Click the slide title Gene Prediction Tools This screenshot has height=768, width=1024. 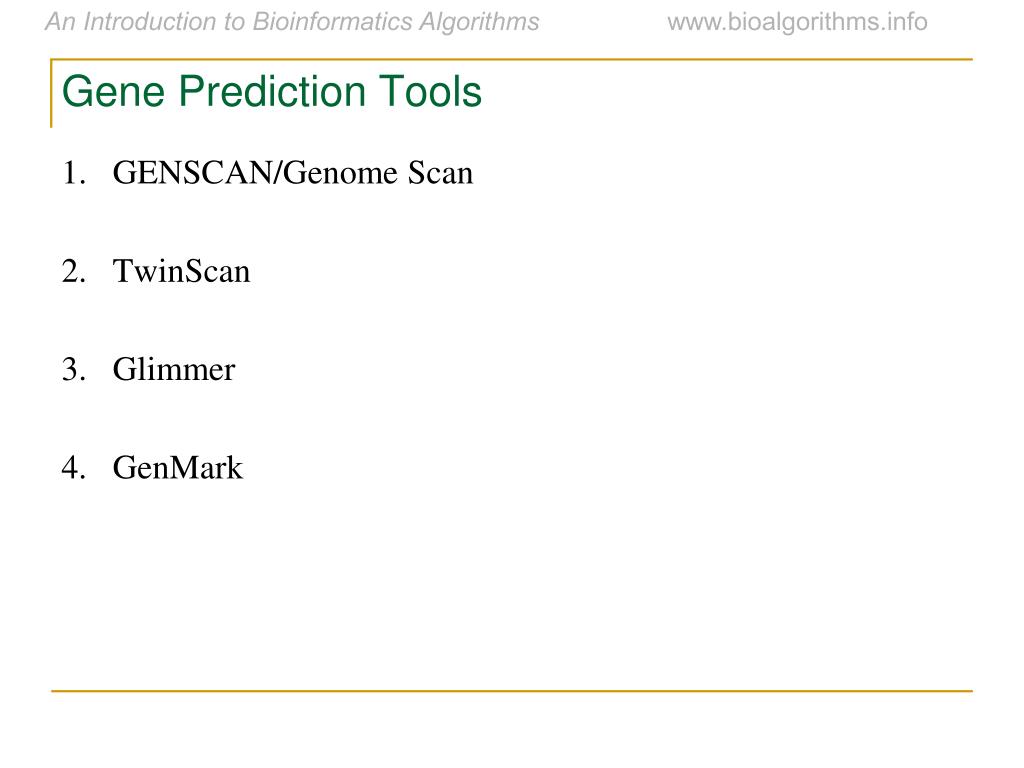click(x=272, y=91)
